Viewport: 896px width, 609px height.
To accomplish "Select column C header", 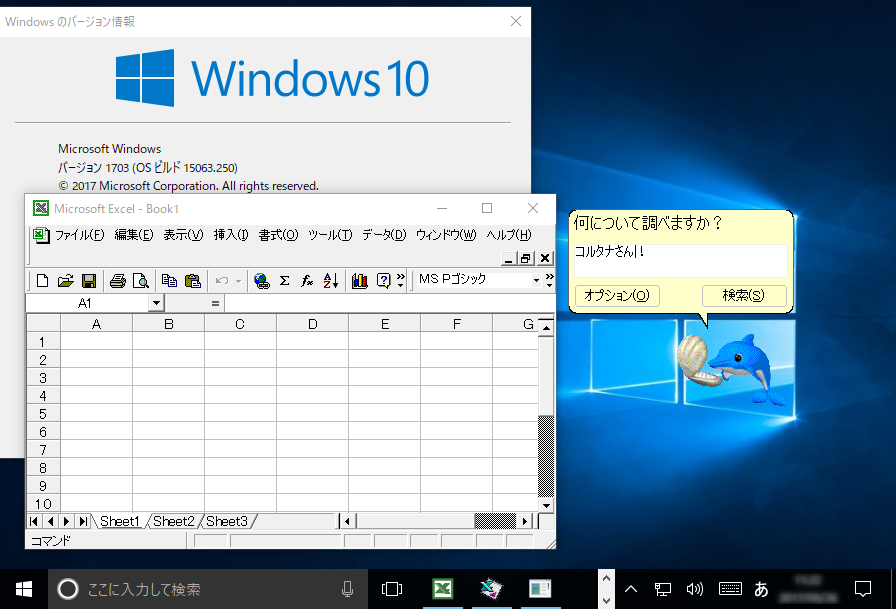I will tap(240, 324).
